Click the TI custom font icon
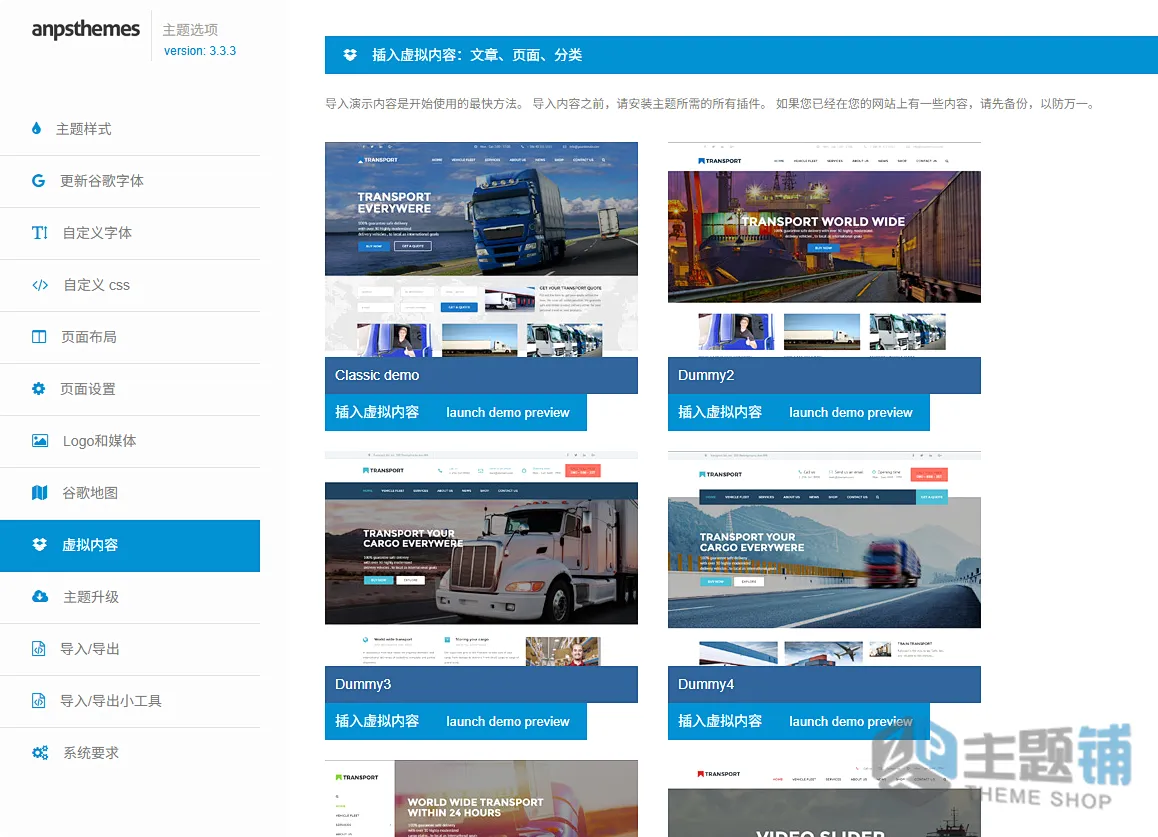 tap(40, 233)
